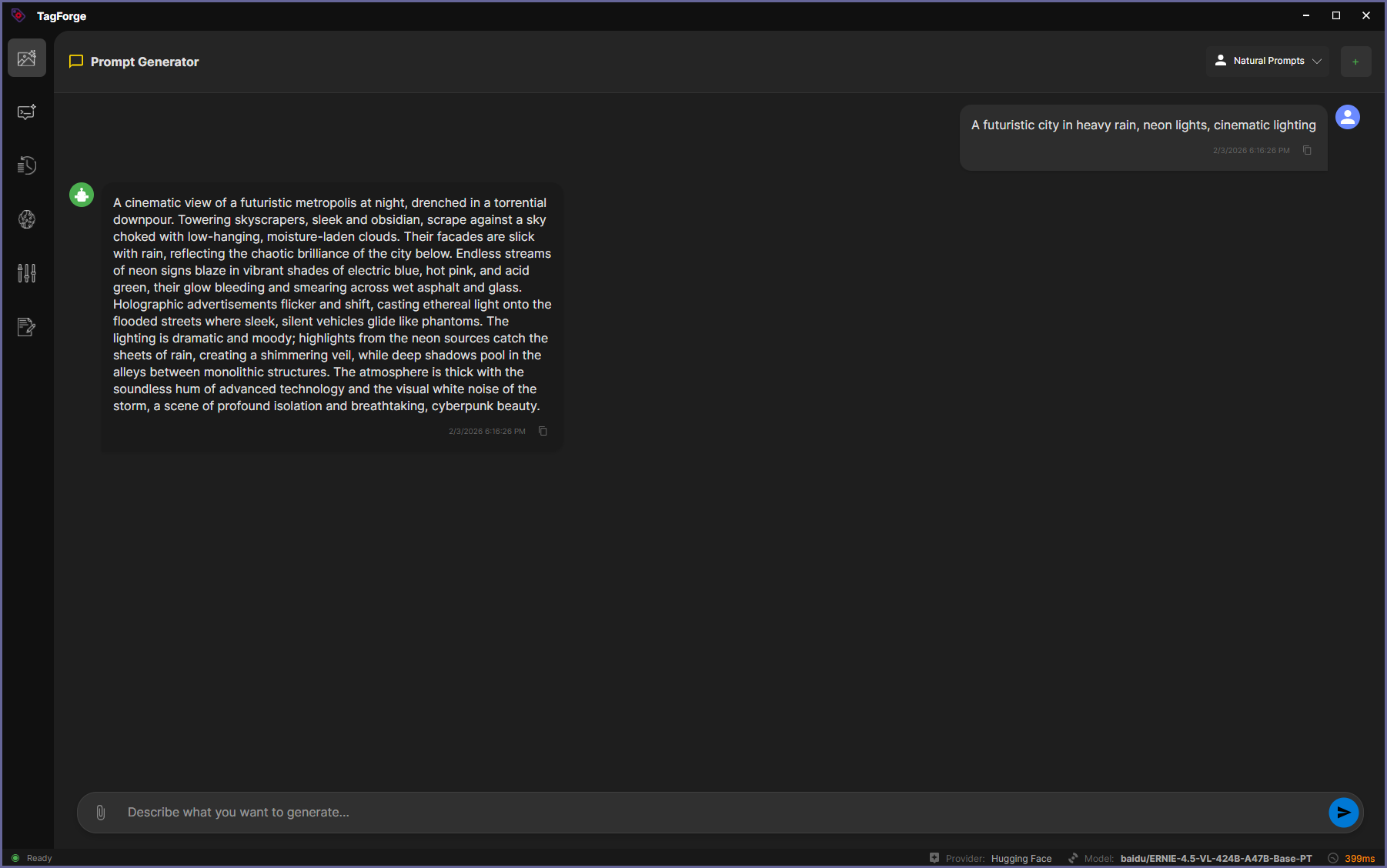Open the image generation sidebar icon
This screenshot has height=868, width=1387.
point(27,58)
